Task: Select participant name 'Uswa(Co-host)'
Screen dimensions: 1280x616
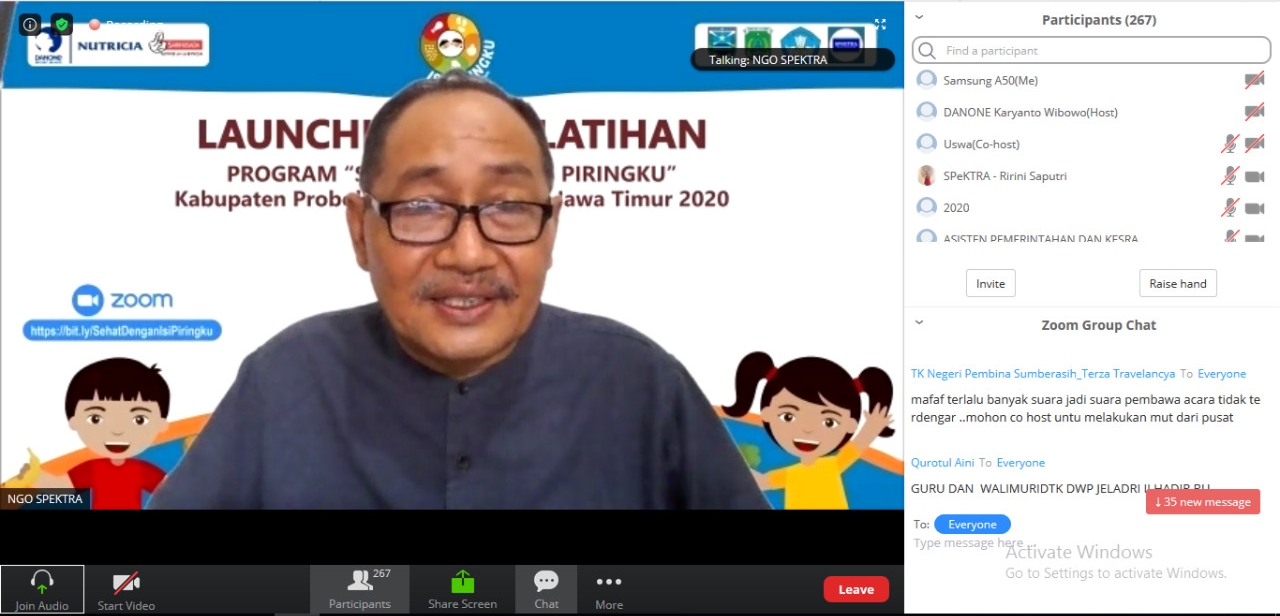Action: coord(981,144)
